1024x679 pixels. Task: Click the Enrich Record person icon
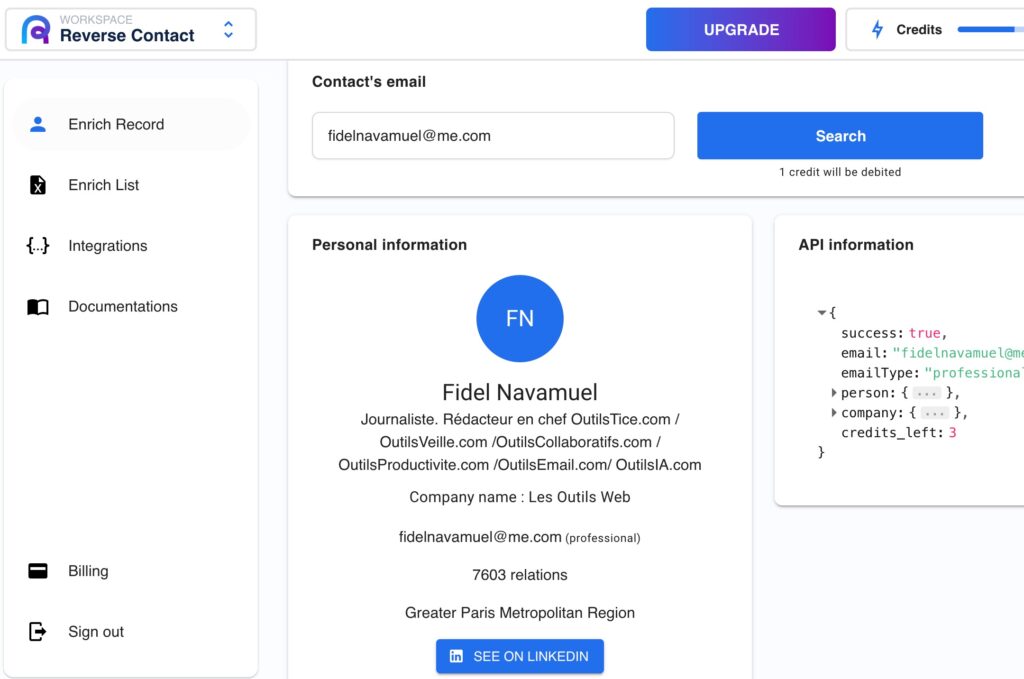(38, 124)
